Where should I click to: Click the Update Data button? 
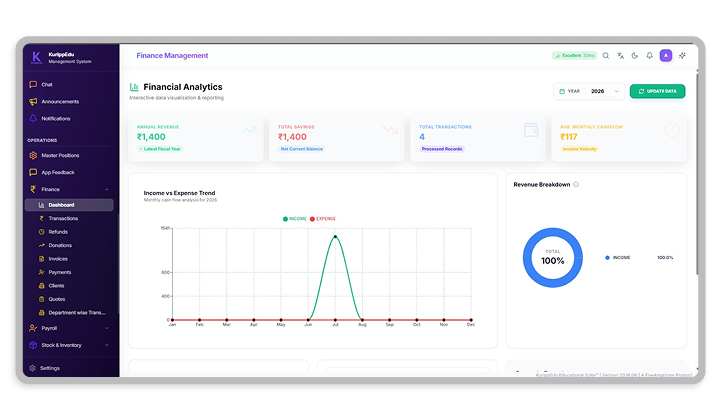658,91
